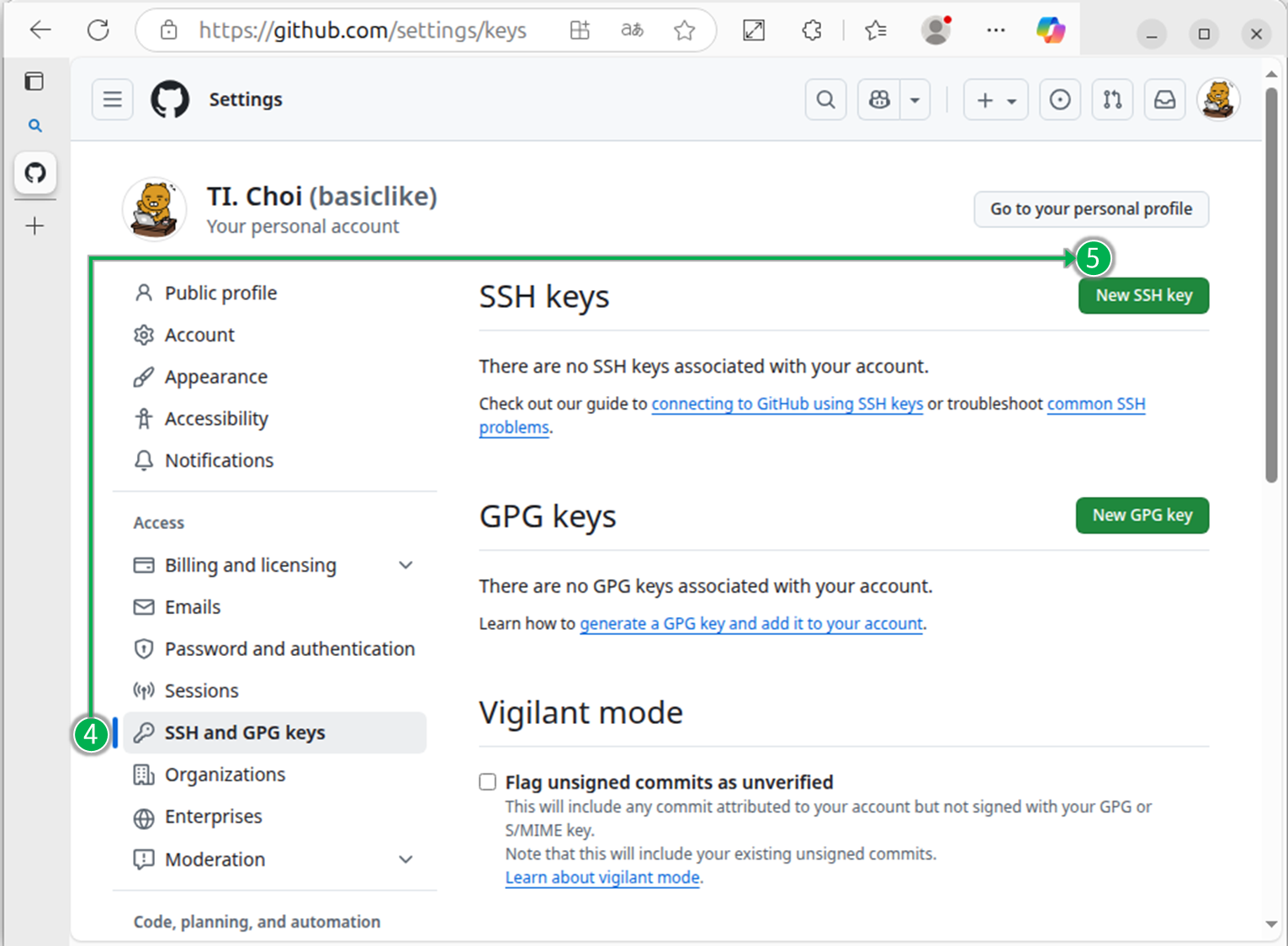1288x946 pixels.
Task: Open GitHub Copilot chat icon in the header
Action: [879, 99]
